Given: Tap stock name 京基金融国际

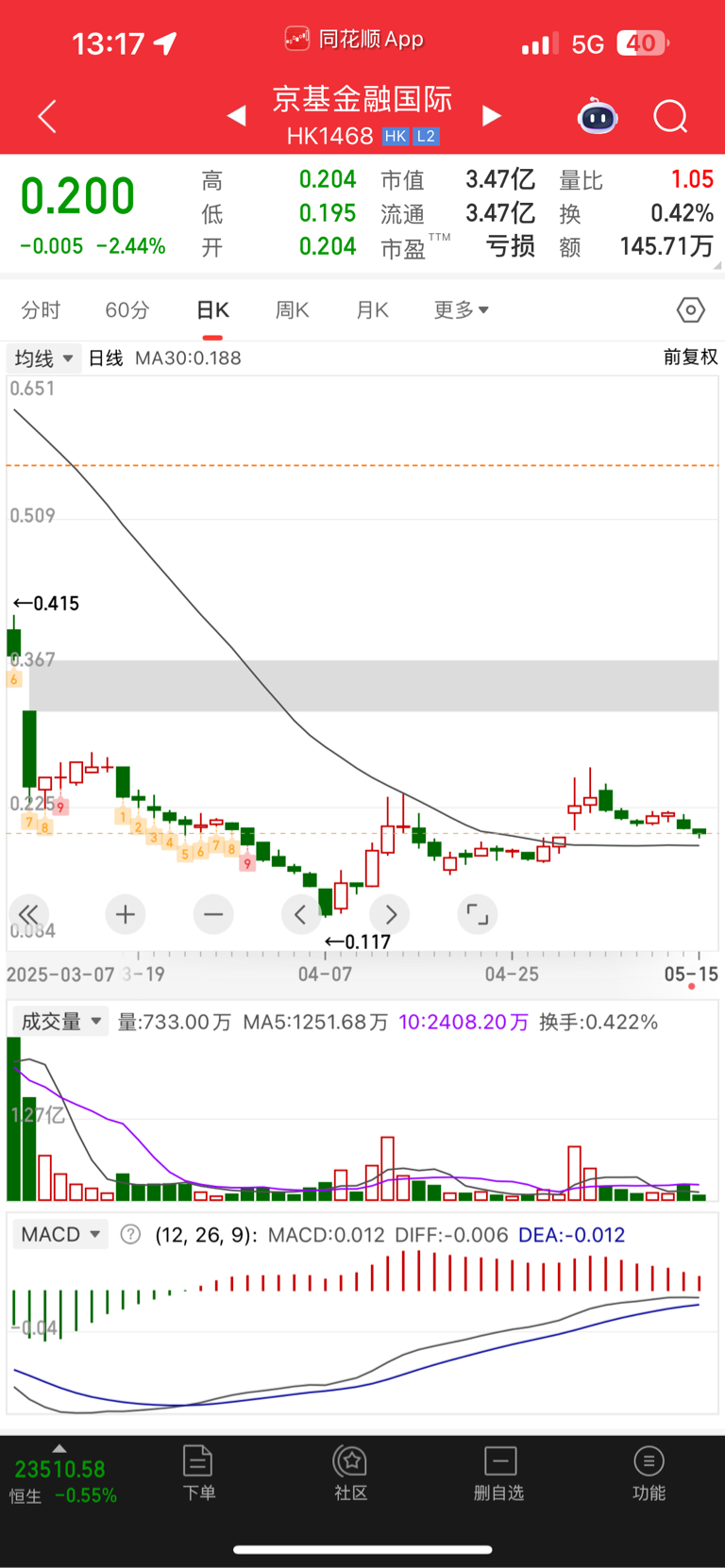Looking at the screenshot, I should coord(362,99).
